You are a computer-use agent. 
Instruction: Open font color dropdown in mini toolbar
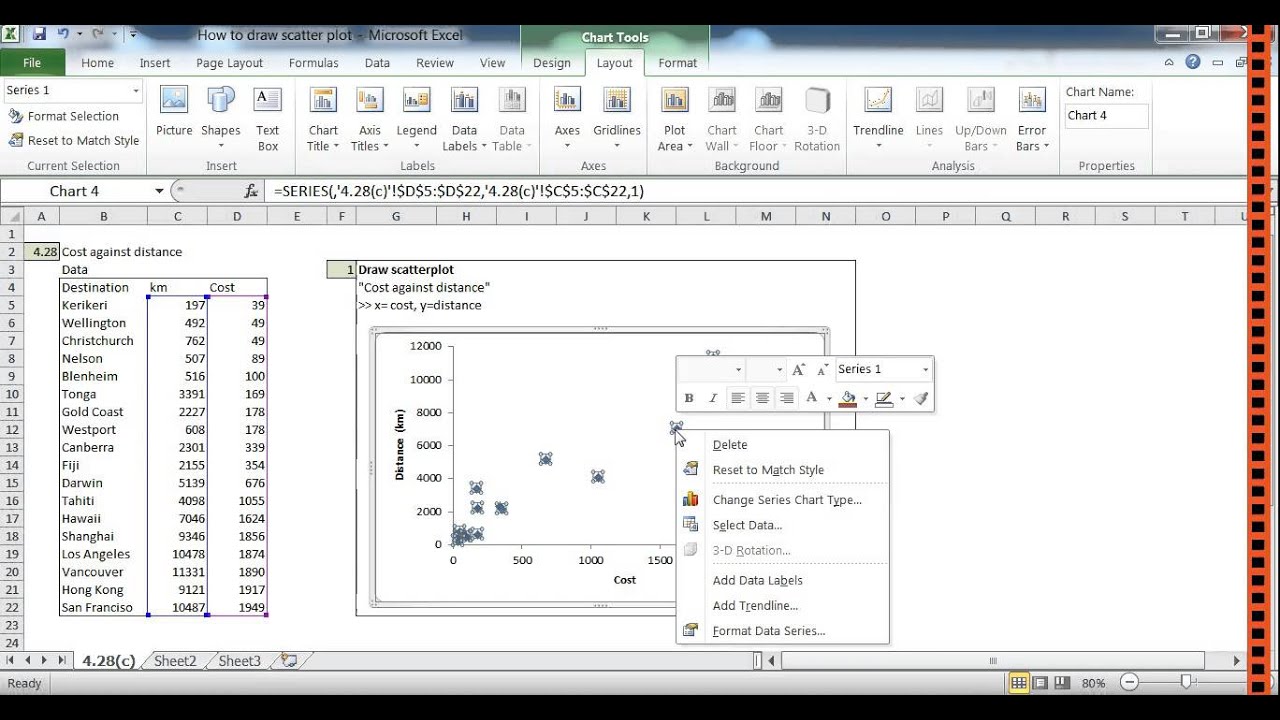(829, 399)
